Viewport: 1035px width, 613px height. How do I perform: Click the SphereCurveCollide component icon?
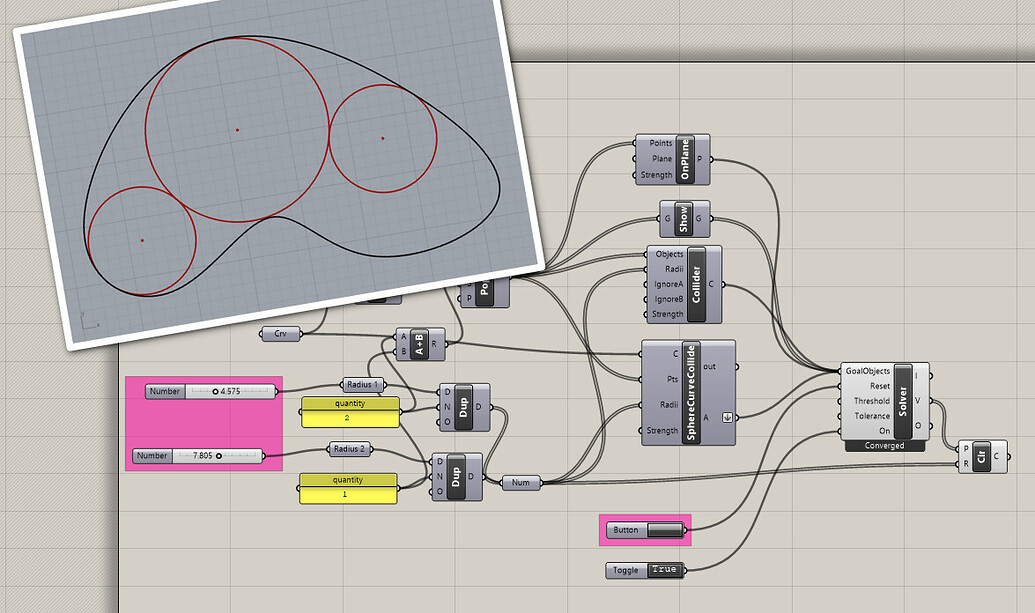coord(690,391)
